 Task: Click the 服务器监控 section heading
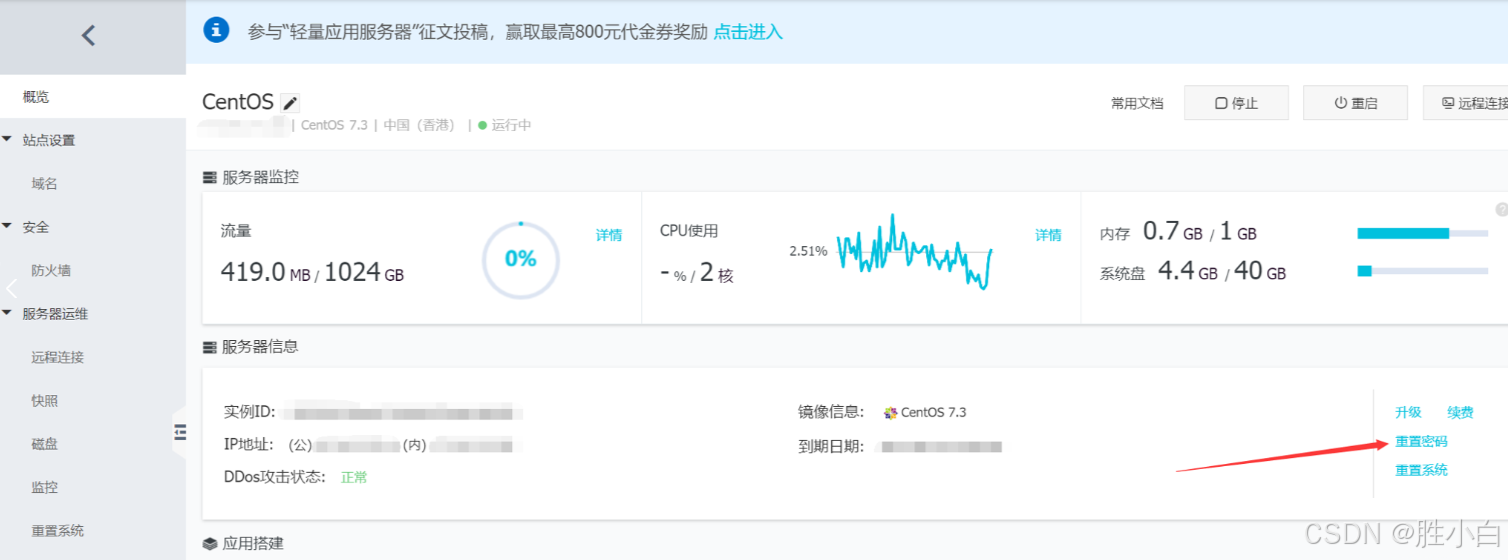(x=260, y=177)
